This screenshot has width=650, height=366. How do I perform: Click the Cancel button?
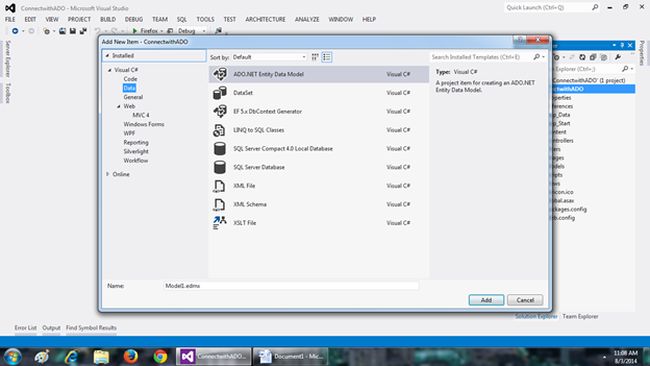tap(525, 300)
